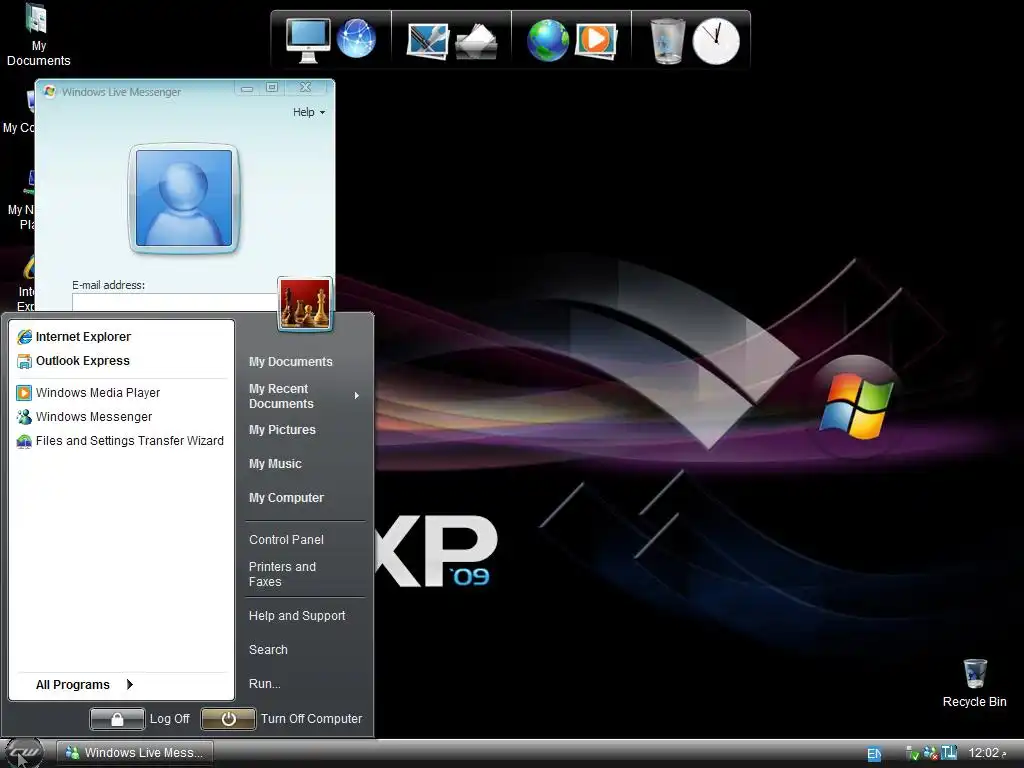Click the Windows Live Messenger title bar icon
The image size is (1024, 768).
pyautogui.click(x=49, y=91)
